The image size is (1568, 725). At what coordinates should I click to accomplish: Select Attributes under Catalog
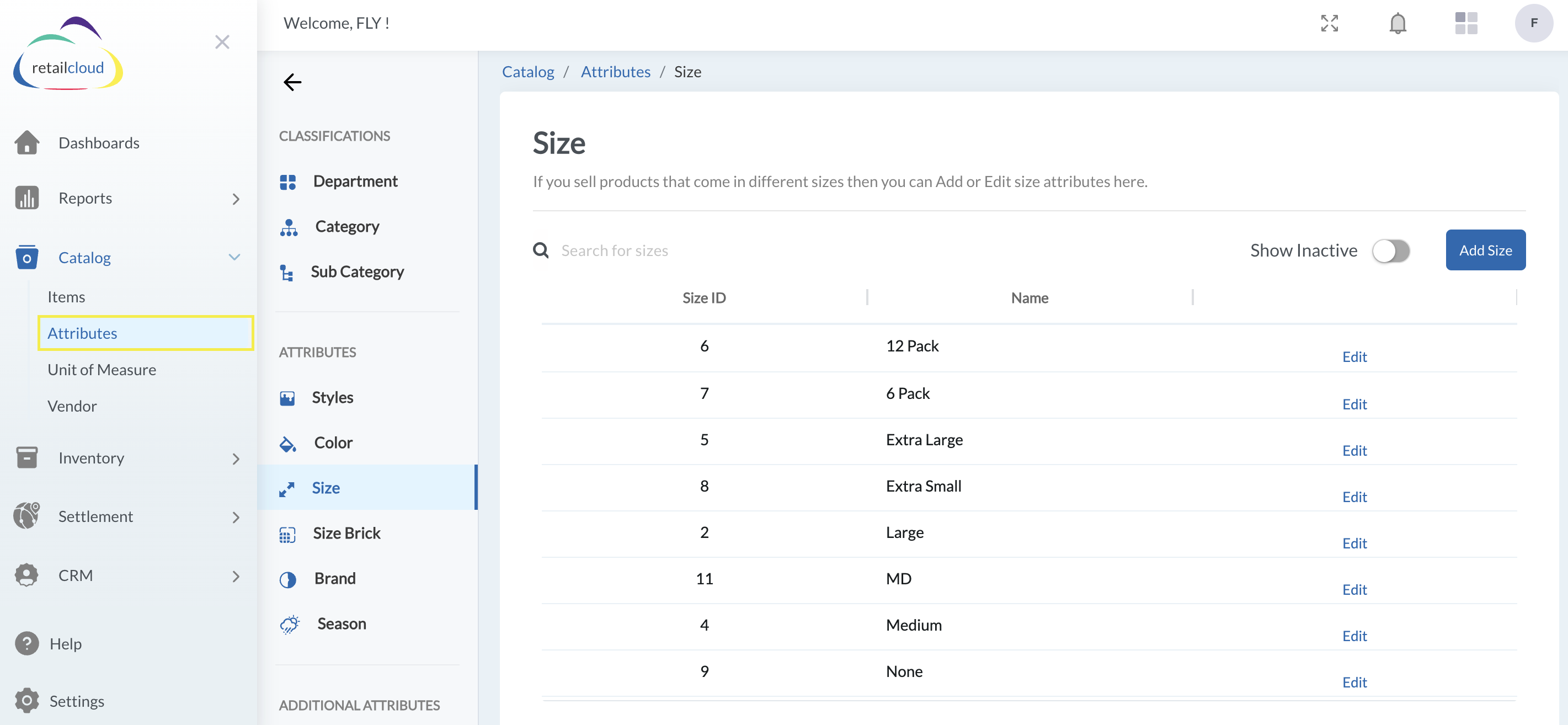pyautogui.click(x=146, y=333)
